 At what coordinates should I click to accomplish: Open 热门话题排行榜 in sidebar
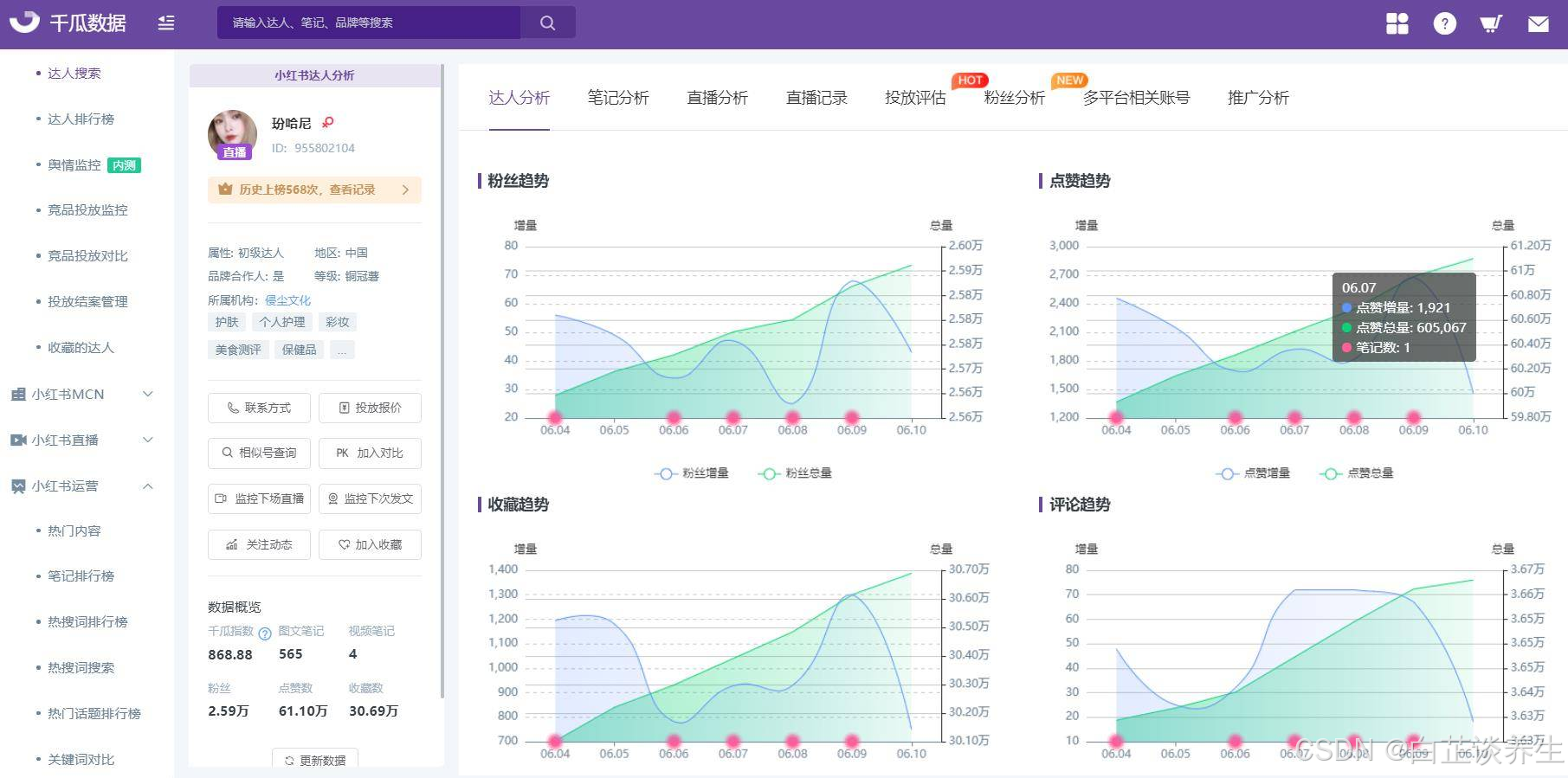pyautogui.click(x=94, y=714)
